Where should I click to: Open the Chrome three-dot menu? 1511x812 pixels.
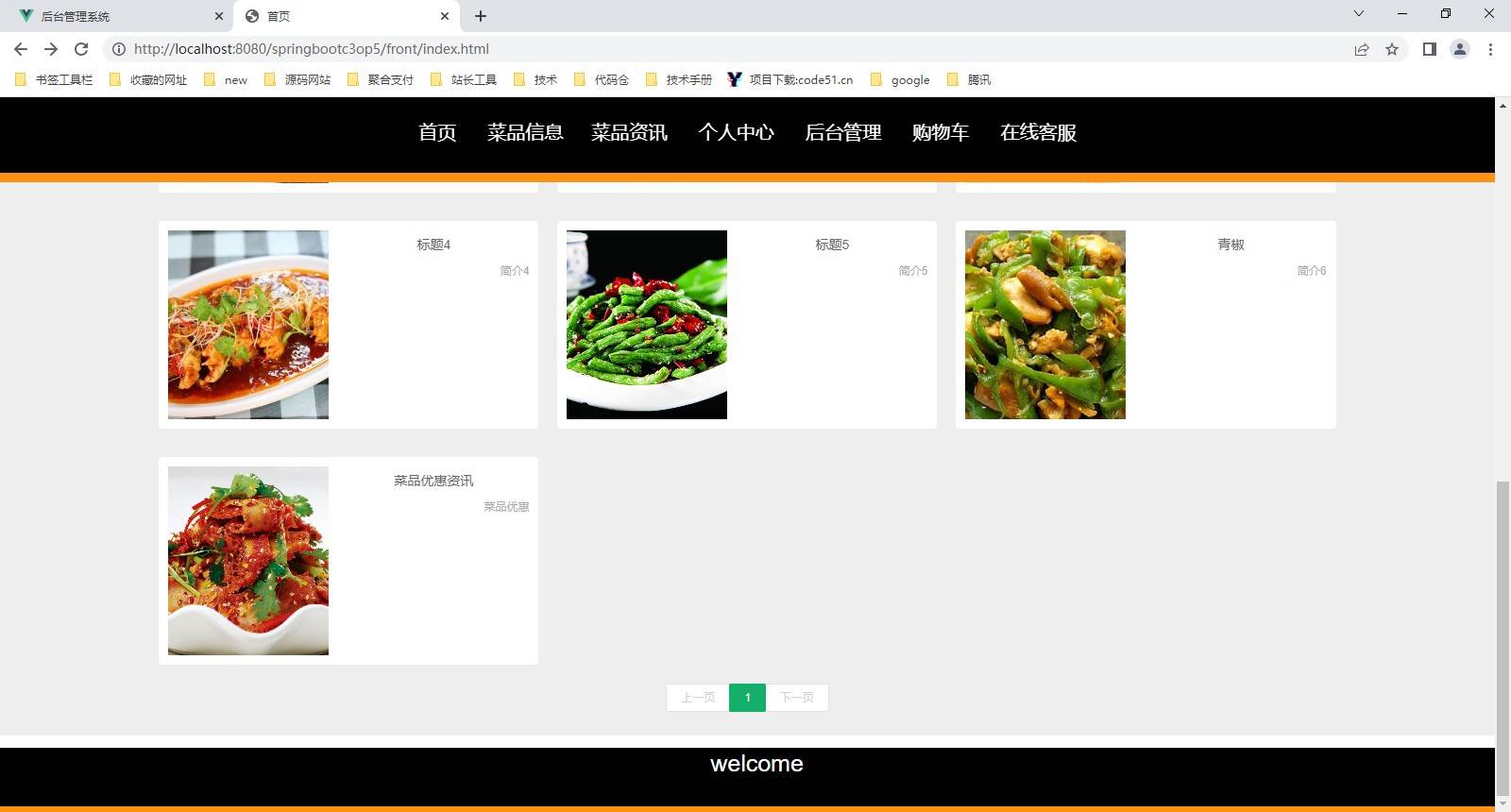pos(1490,49)
